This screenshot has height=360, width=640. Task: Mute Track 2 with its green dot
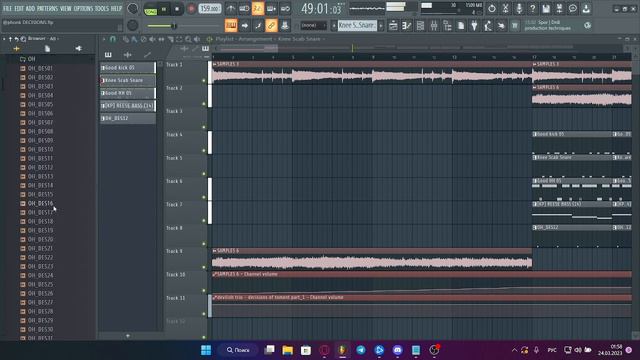[204, 104]
